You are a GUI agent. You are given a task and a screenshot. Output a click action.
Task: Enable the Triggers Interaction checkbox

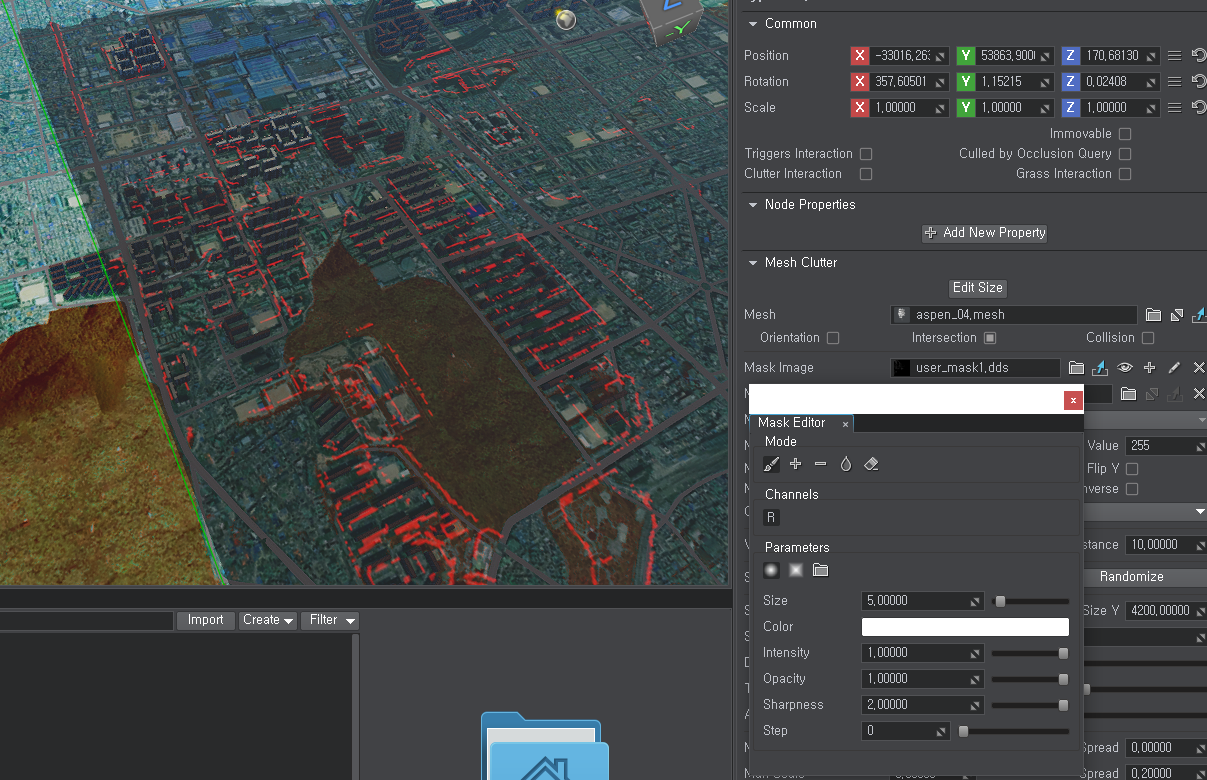866,154
